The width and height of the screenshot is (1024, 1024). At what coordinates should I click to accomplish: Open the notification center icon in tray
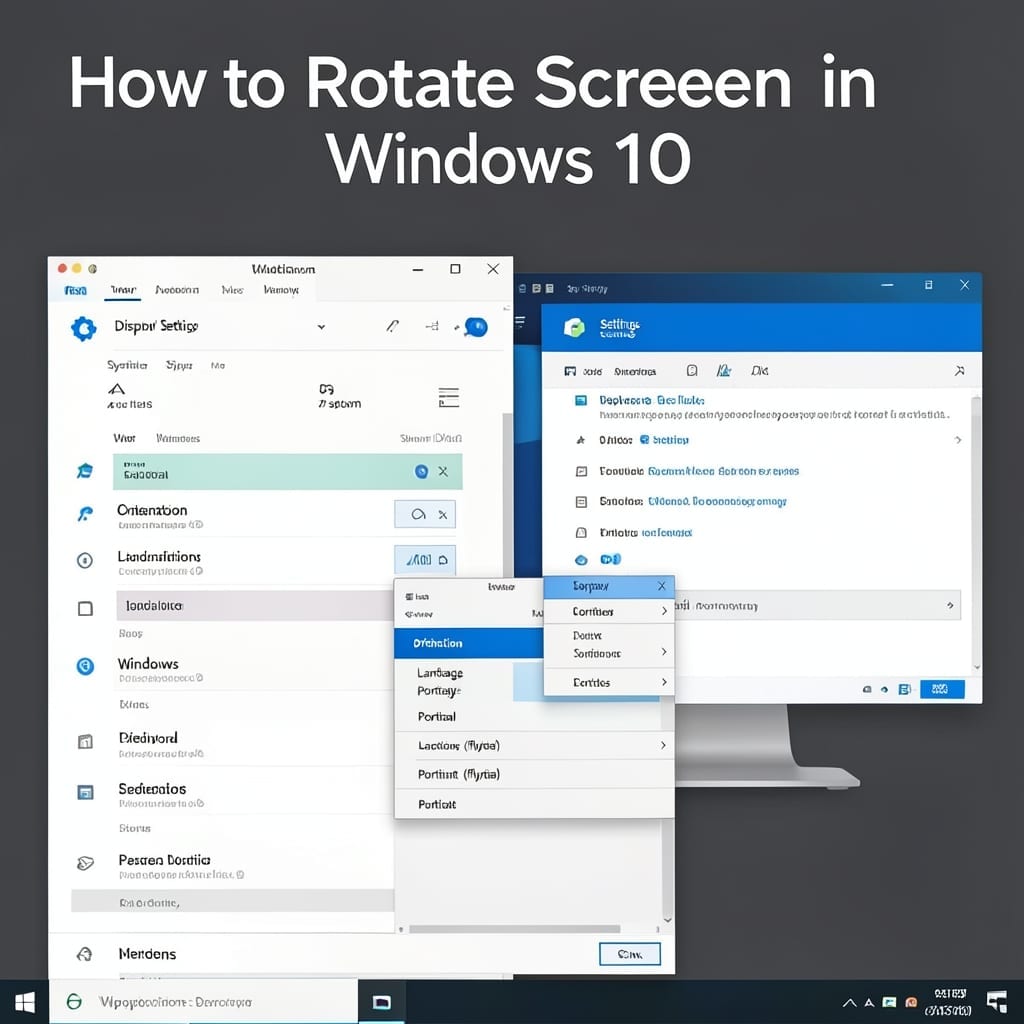997,1002
